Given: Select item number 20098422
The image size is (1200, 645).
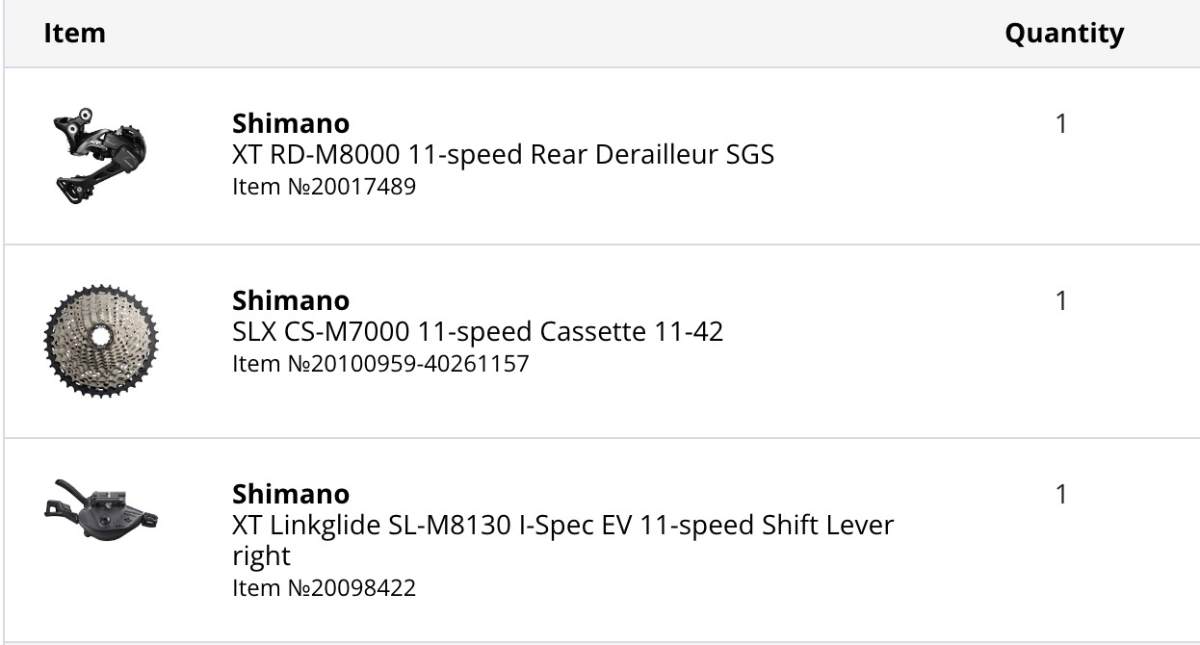Looking at the screenshot, I should [324, 587].
